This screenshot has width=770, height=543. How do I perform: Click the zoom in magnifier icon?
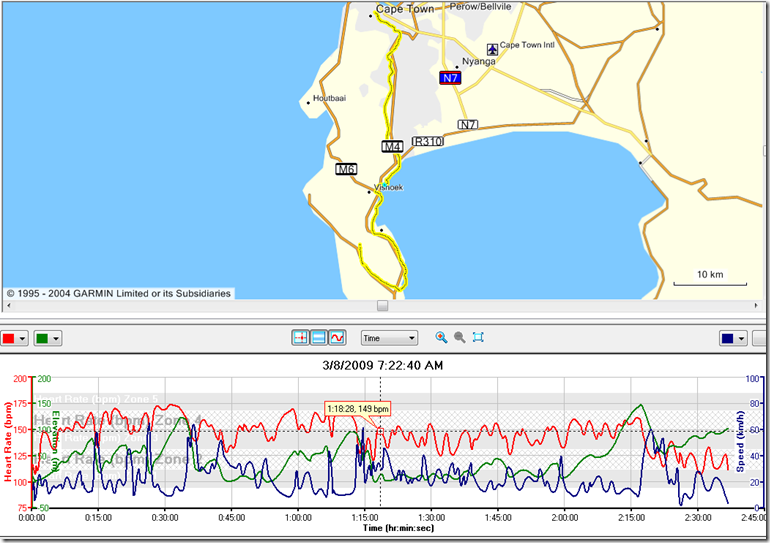pos(441,337)
